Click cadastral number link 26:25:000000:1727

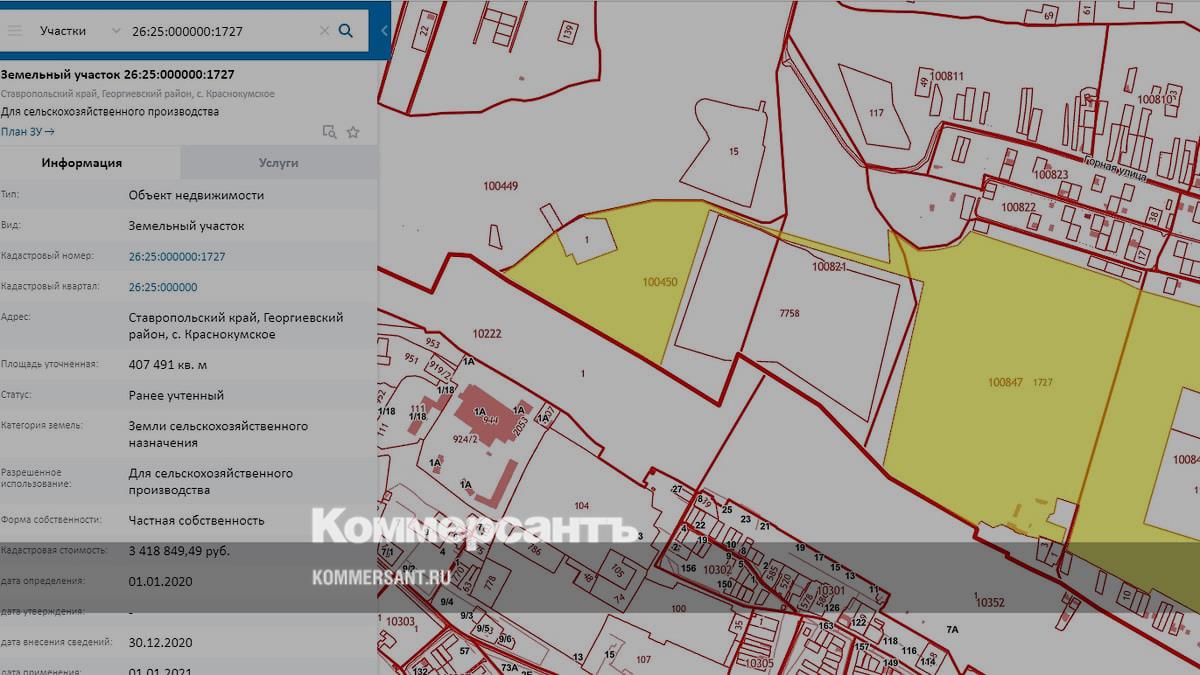pos(177,257)
